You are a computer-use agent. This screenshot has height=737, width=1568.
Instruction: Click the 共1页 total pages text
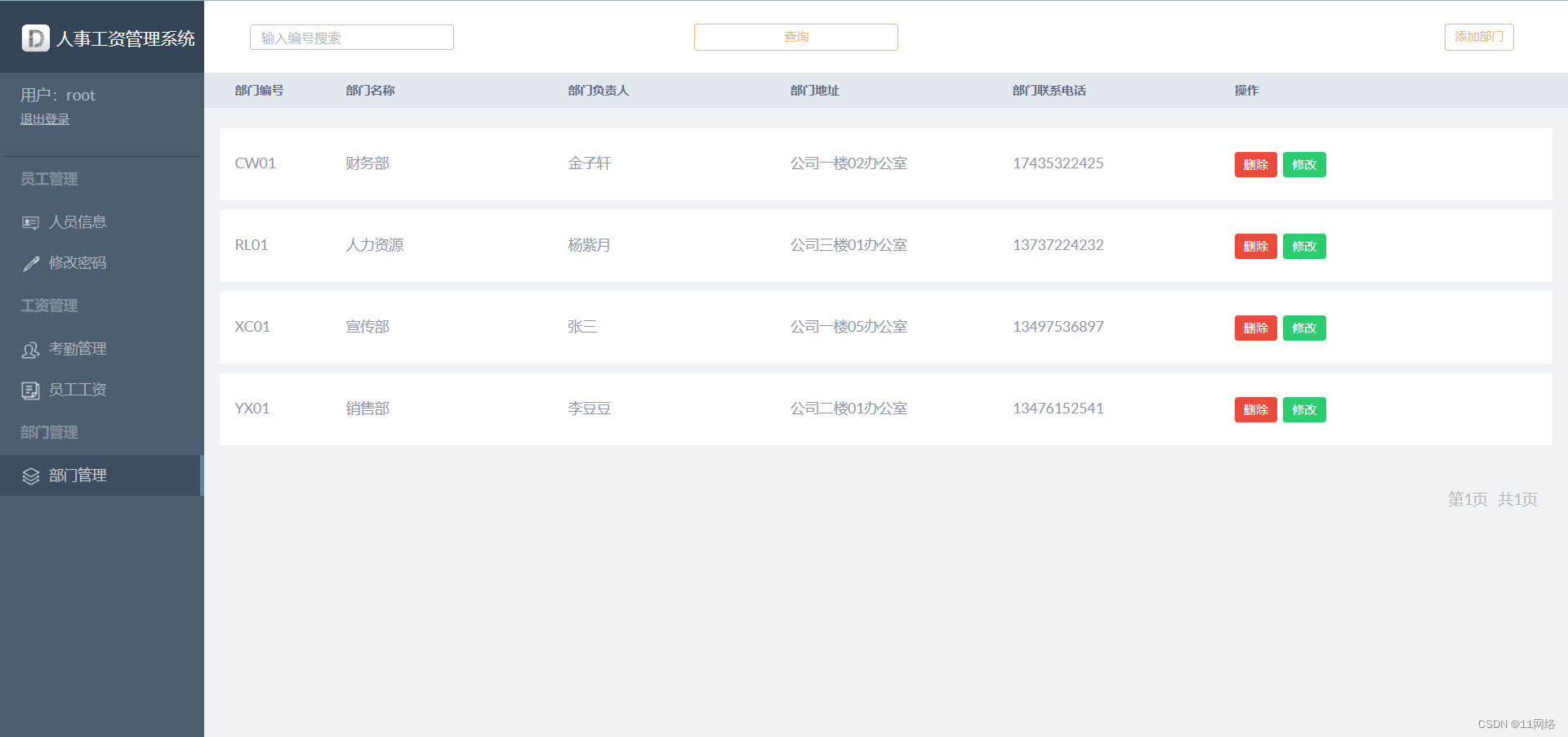[x=1517, y=499]
